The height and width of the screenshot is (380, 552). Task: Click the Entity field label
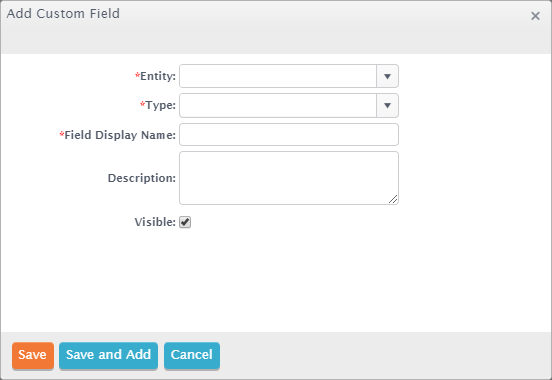(158, 76)
